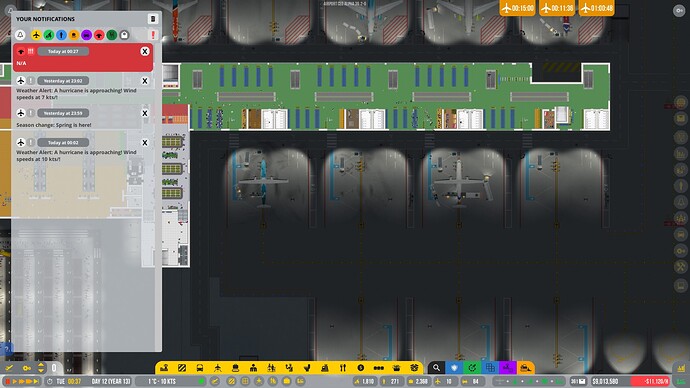Toggle the purple vehicle notification filter
The image size is (690, 388).
click(87, 35)
